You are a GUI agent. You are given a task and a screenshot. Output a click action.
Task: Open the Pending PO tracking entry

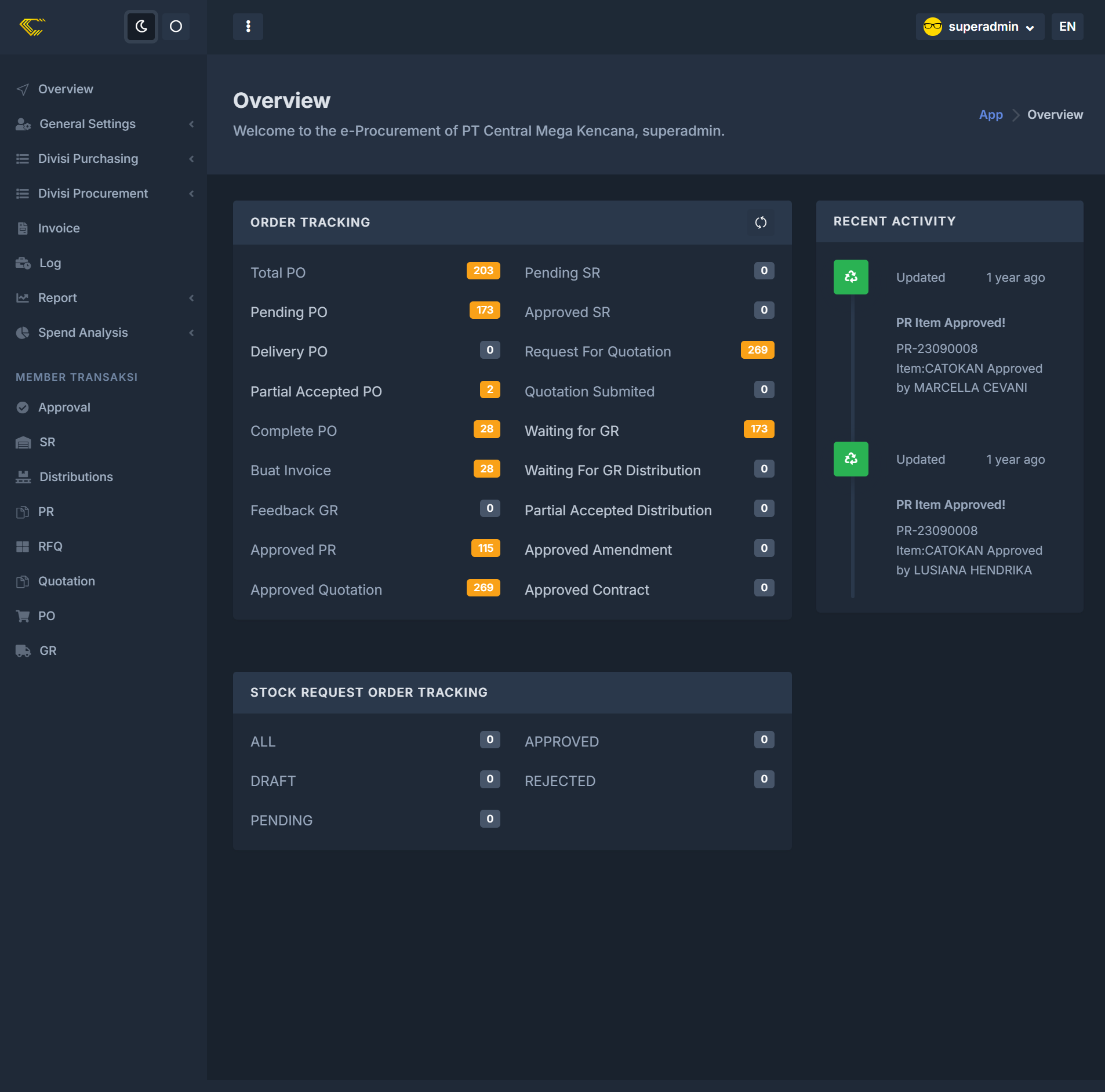pyautogui.click(x=289, y=312)
